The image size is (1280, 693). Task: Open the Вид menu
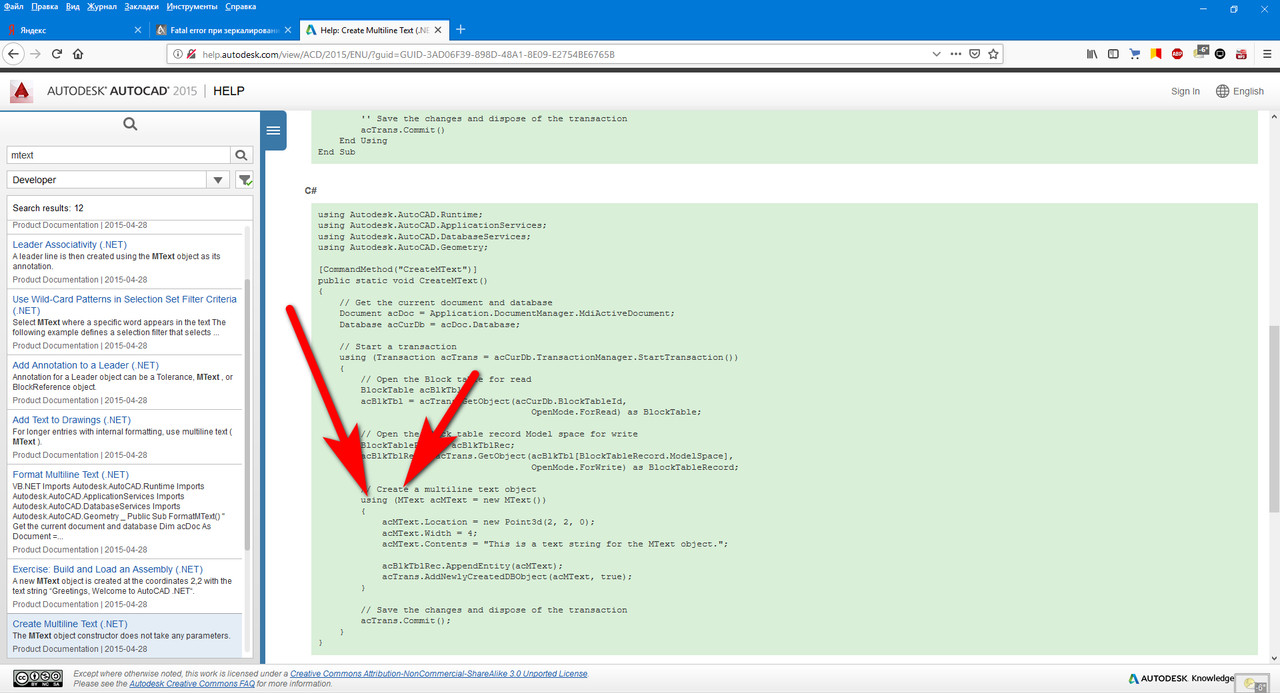pos(73,6)
